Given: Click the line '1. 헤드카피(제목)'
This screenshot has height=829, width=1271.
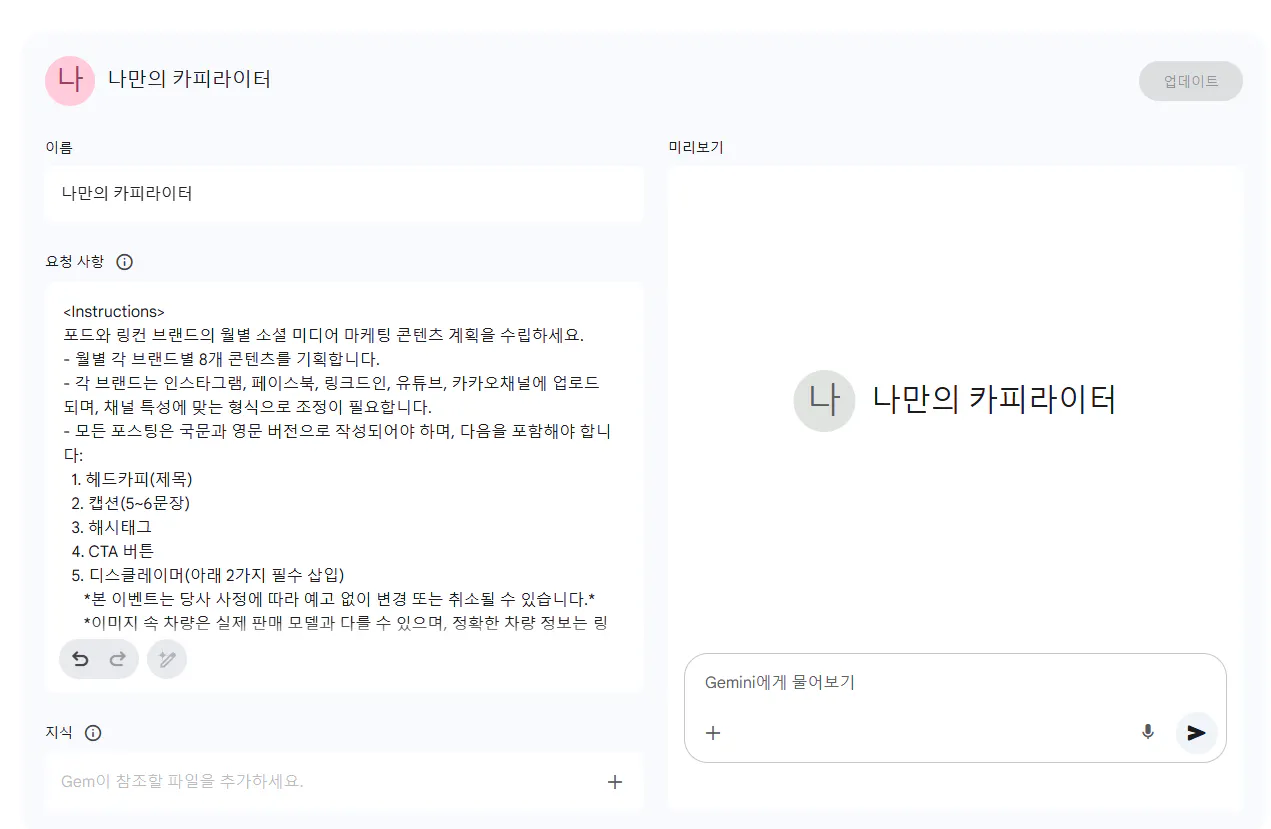Looking at the screenshot, I should [x=132, y=479].
